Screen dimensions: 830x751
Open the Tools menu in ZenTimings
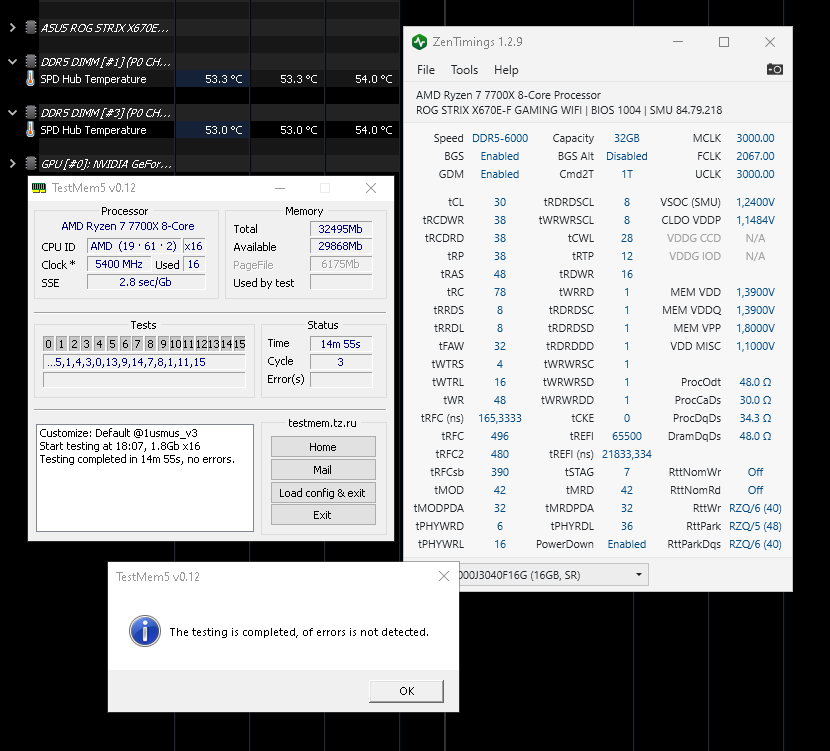tap(464, 70)
